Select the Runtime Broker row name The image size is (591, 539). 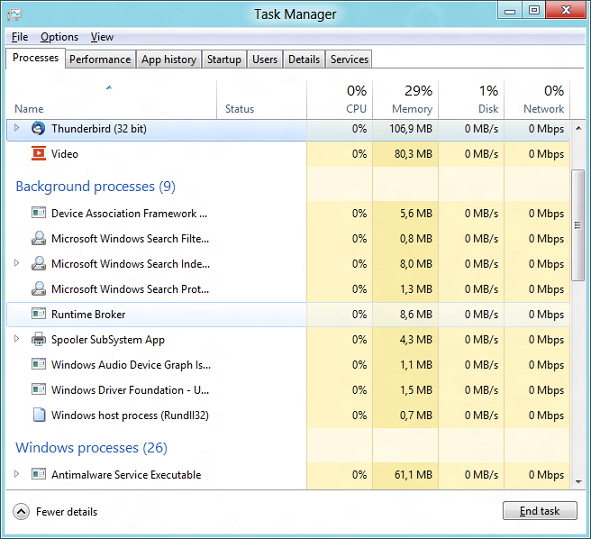pyautogui.click(x=88, y=314)
